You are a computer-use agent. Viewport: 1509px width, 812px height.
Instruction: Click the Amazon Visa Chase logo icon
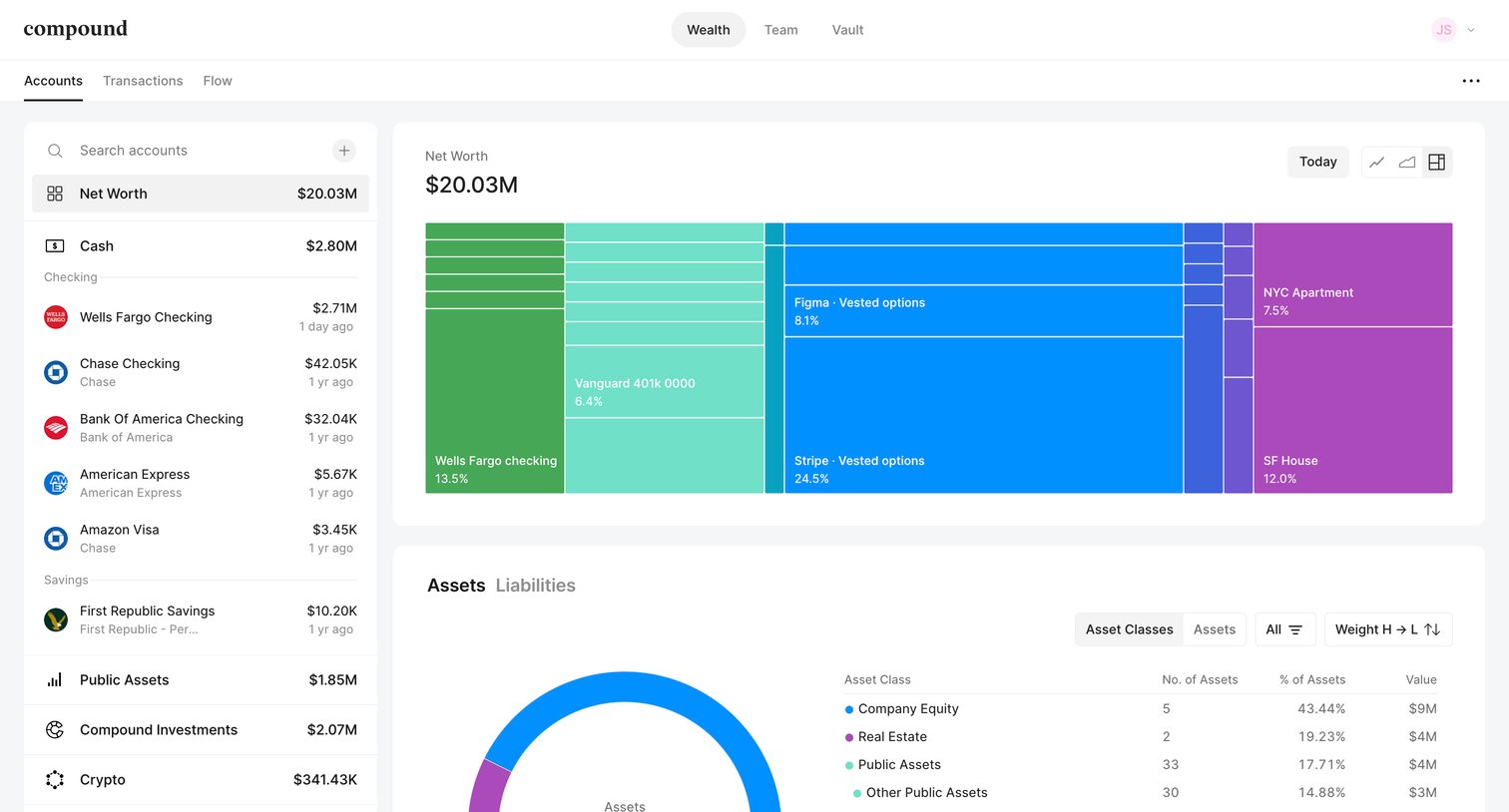click(56, 539)
